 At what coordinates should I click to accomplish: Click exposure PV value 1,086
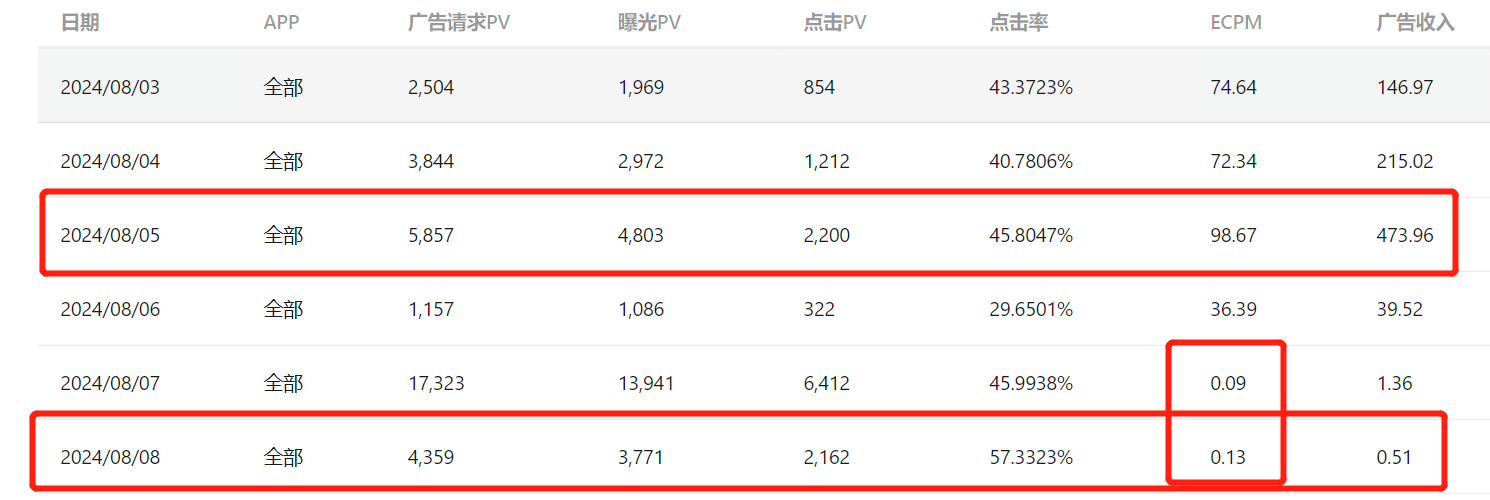pos(641,309)
